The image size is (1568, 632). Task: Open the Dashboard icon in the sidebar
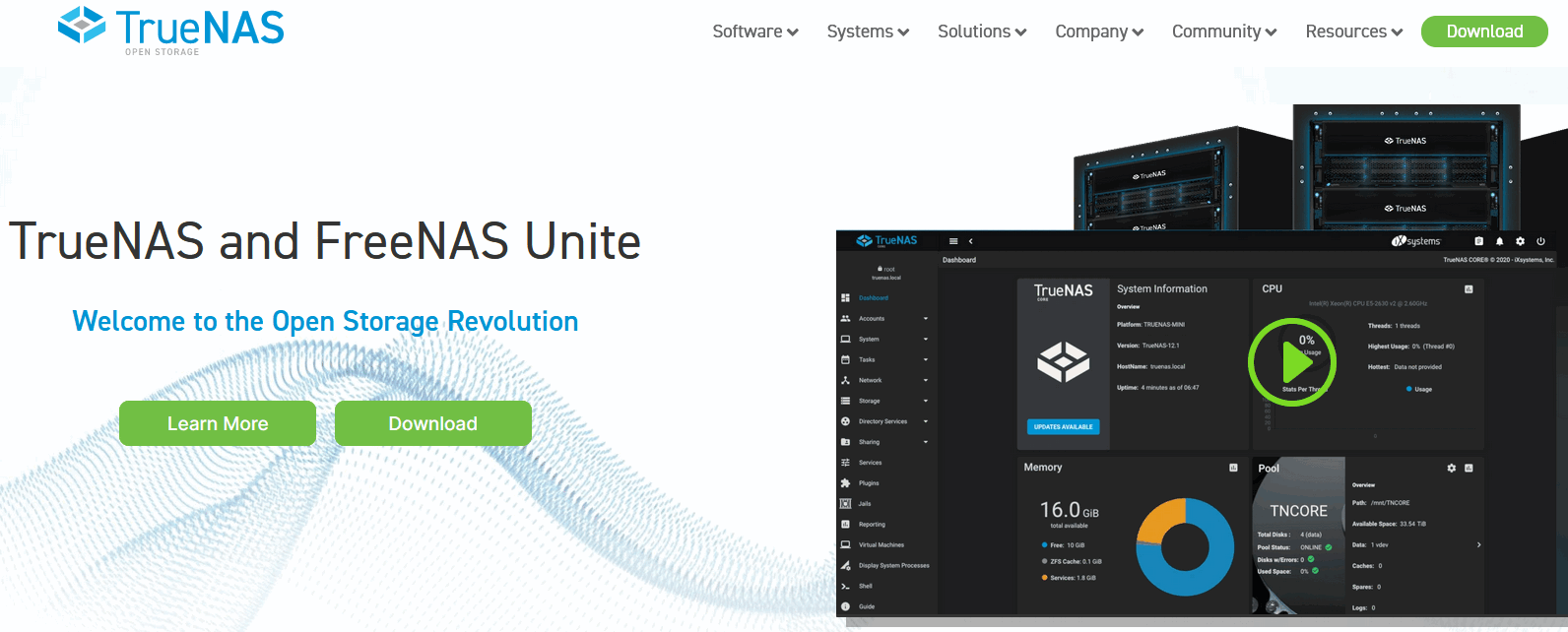(x=845, y=297)
